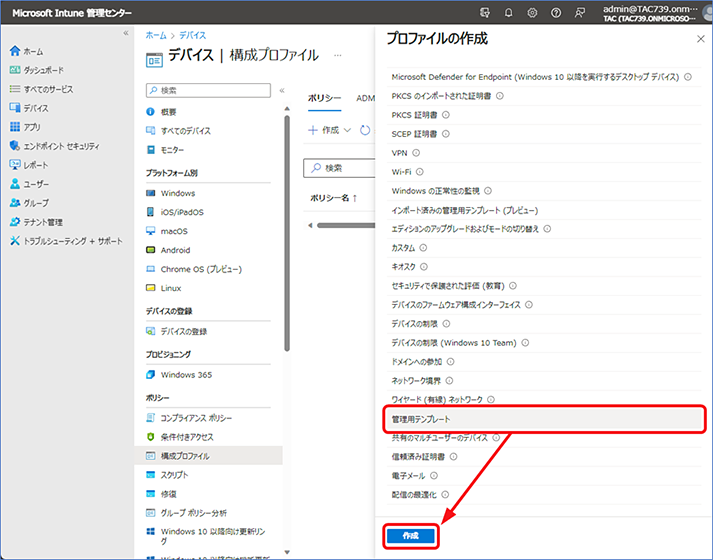Open the notifications bell icon
713x560 pixels.
click(x=508, y=13)
